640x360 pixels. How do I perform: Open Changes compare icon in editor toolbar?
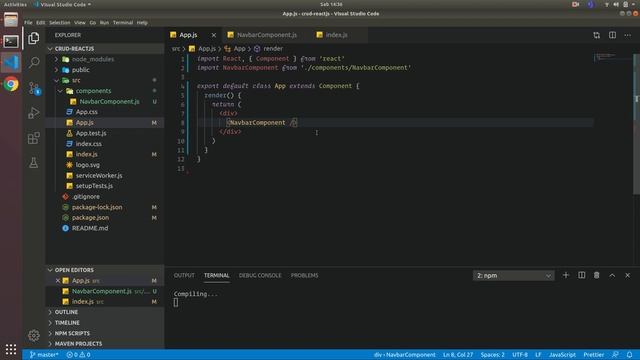click(x=597, y=35)
